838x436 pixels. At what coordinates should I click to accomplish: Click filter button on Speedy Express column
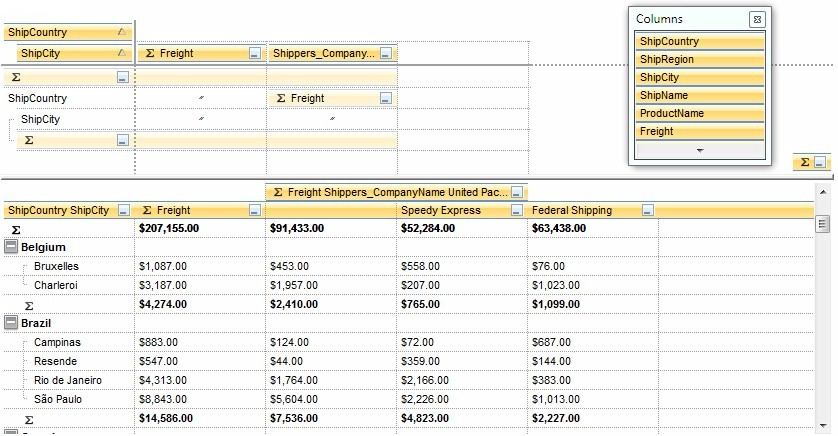[x=516, y=210]
